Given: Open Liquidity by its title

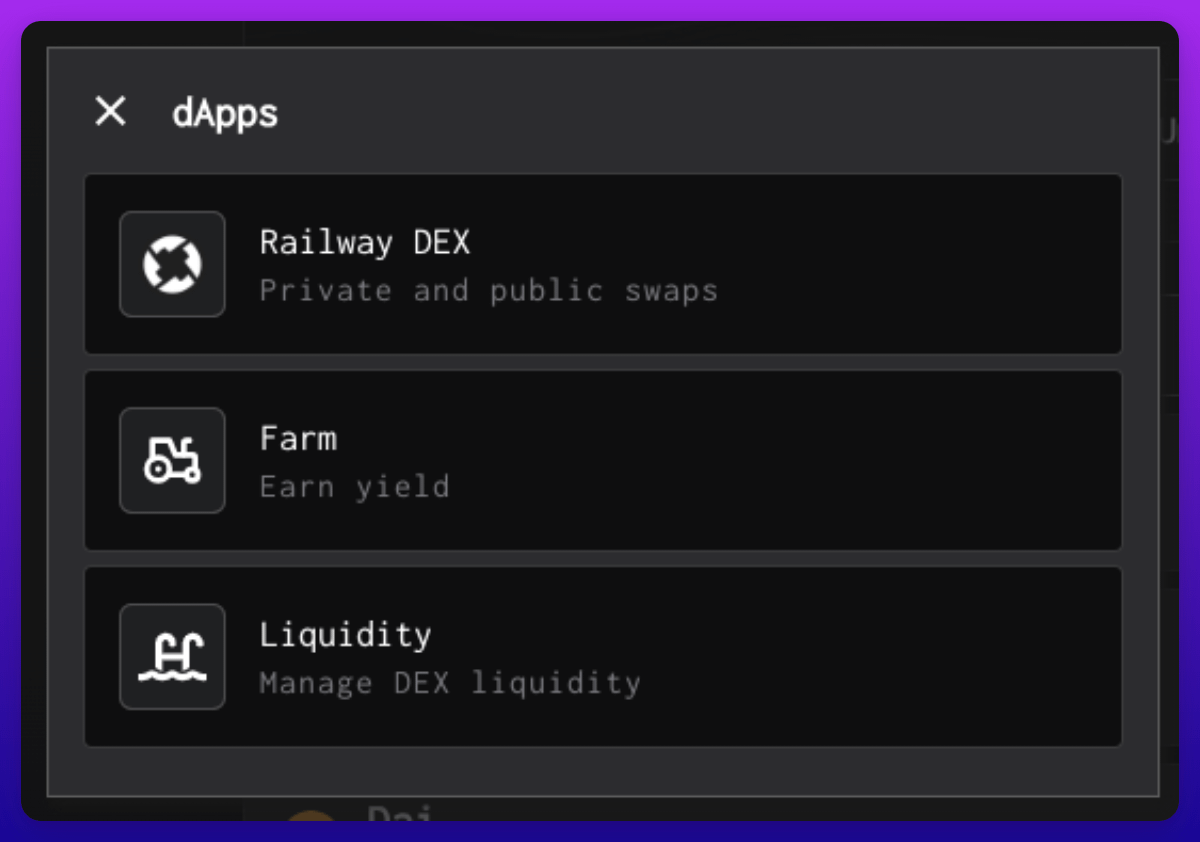Looking at the screenshot, I should (345, 634).
